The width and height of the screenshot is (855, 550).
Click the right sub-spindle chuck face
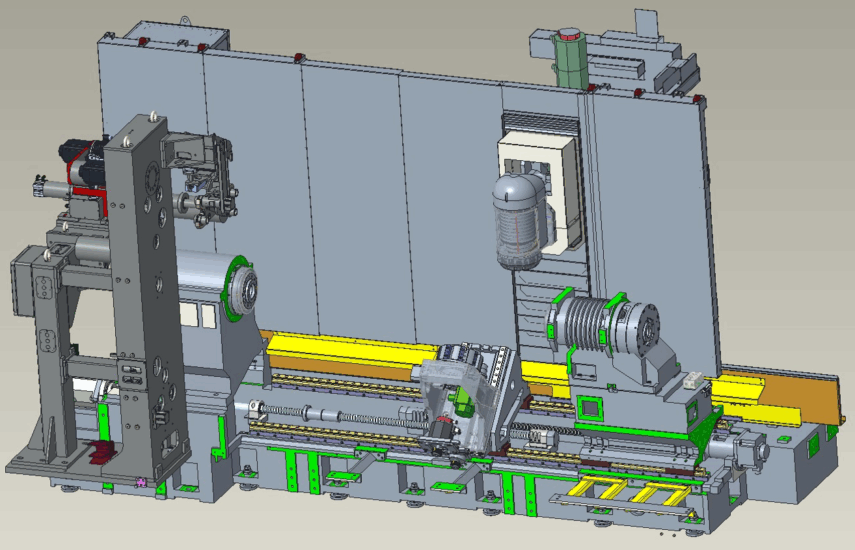point(650,328)
